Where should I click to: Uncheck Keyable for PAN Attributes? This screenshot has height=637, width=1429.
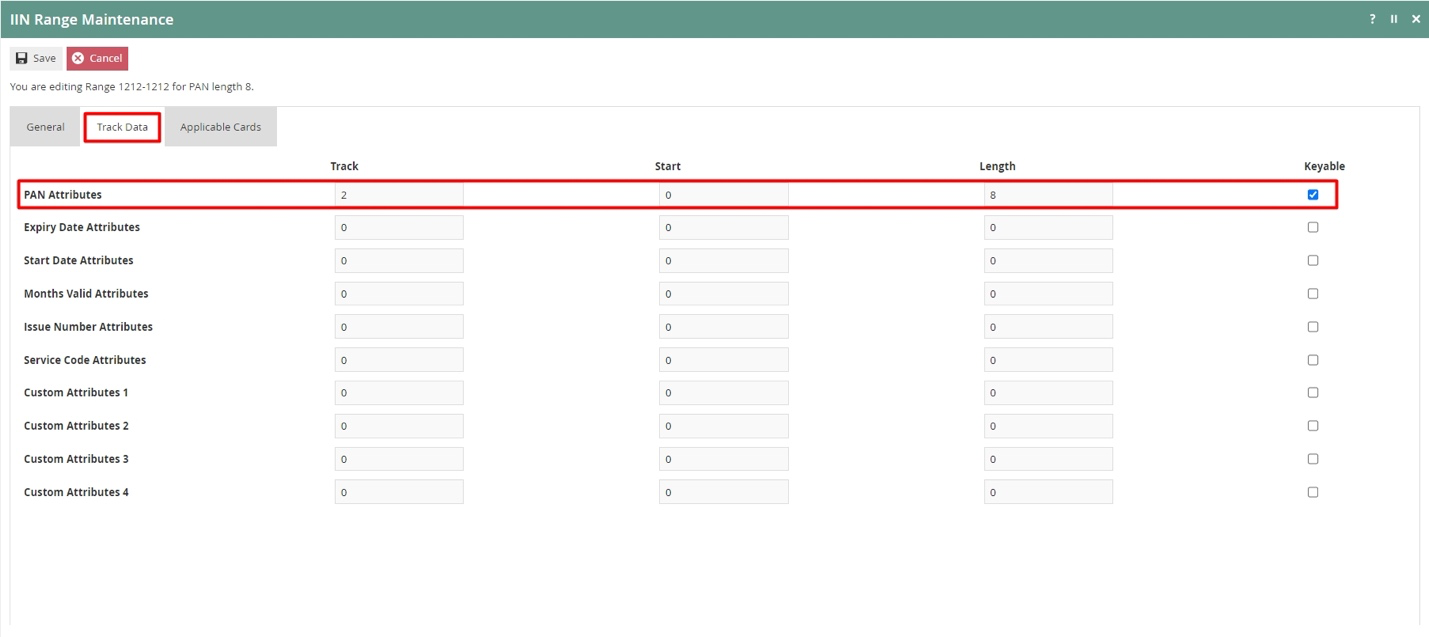coord(1313,194)
